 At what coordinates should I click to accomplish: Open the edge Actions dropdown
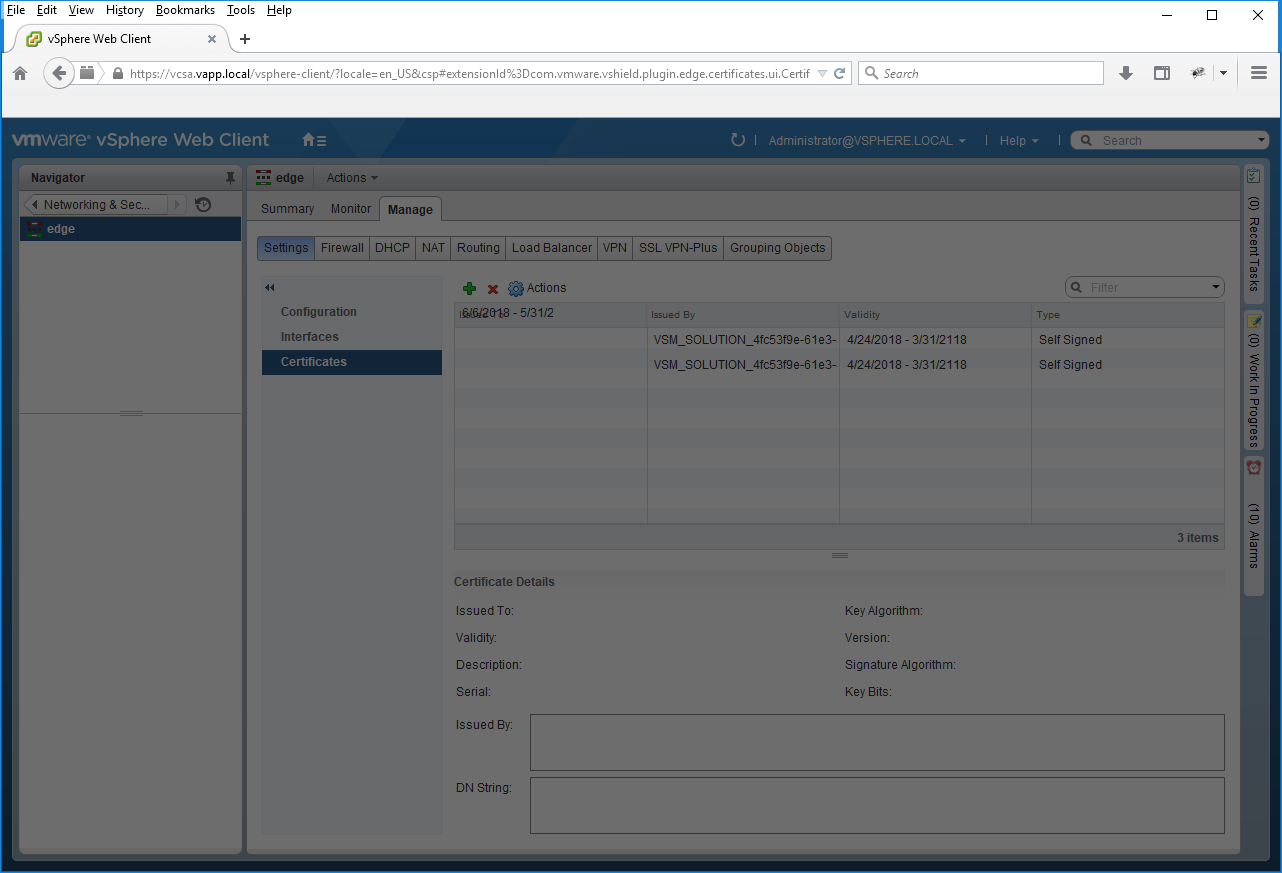tap(352, 178)
